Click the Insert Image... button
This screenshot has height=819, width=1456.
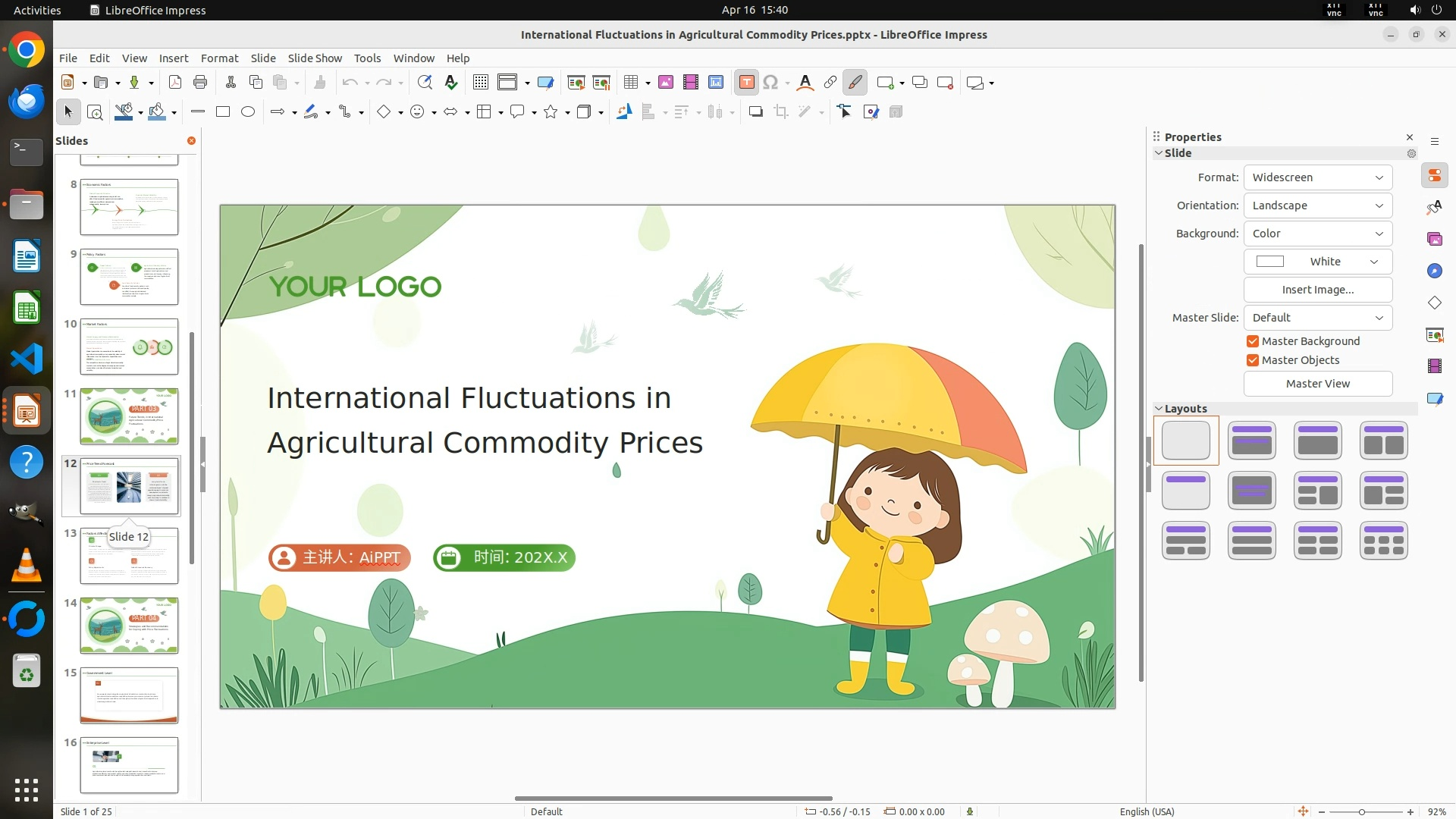(1317, 290)
